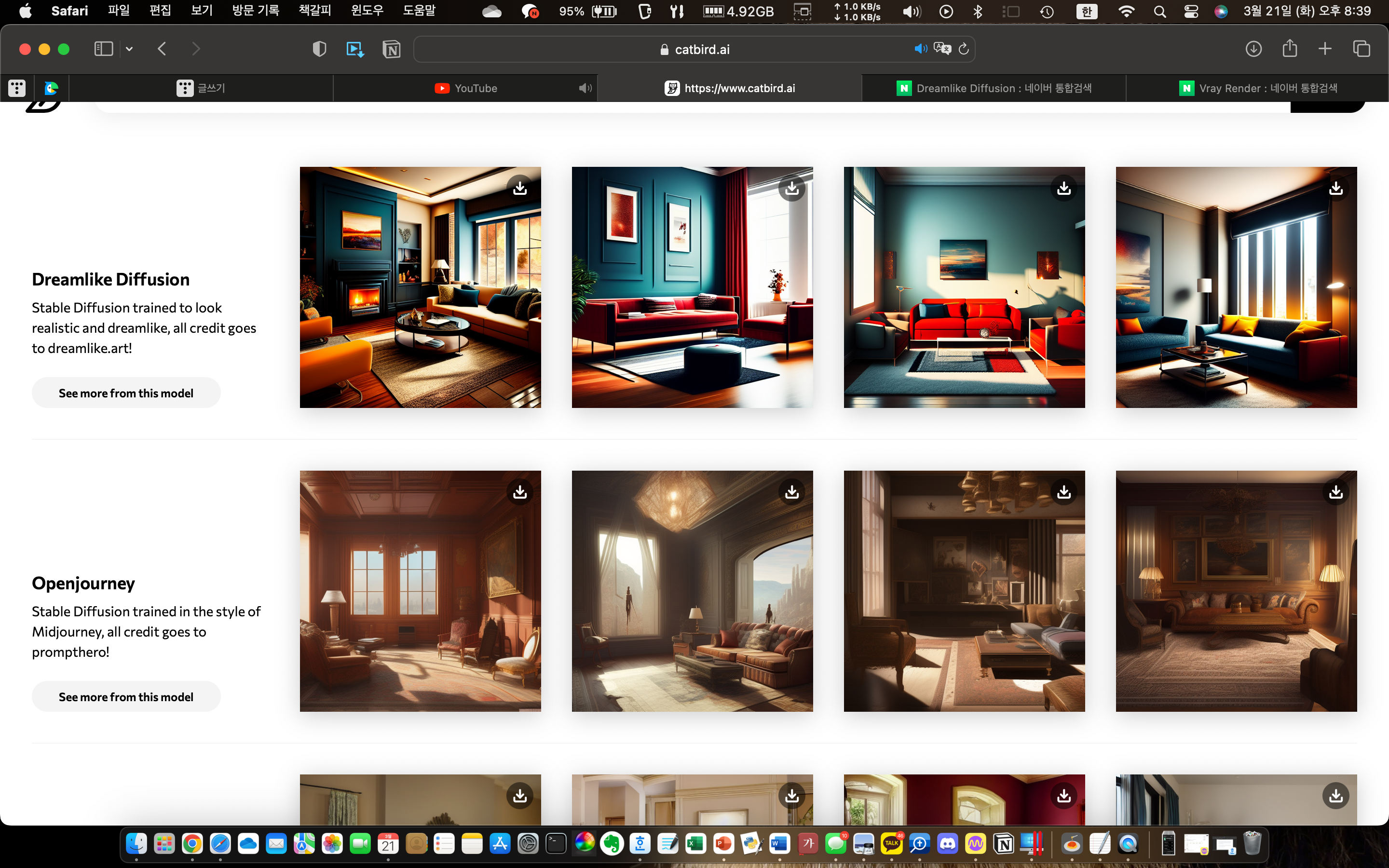Mute audio from the address bar speaker
This screenshot has height=868, width=1389.
point(920,49)
